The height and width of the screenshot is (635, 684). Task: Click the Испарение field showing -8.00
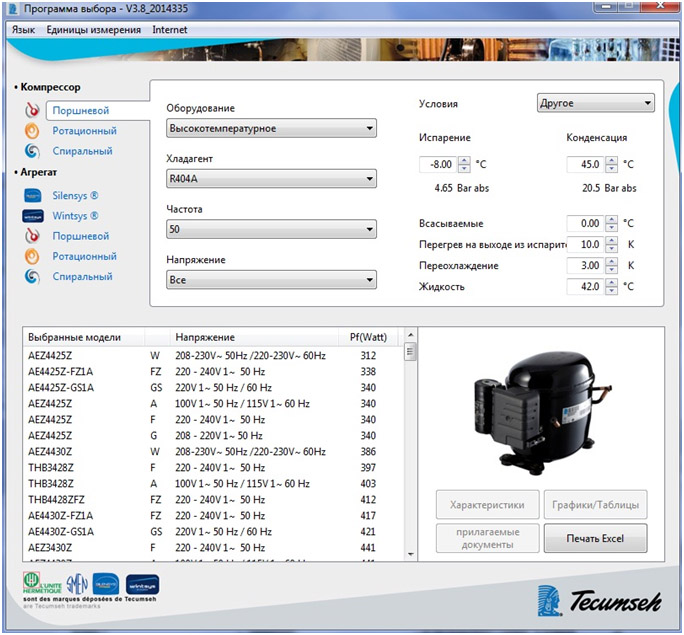[x=438, y=164]
